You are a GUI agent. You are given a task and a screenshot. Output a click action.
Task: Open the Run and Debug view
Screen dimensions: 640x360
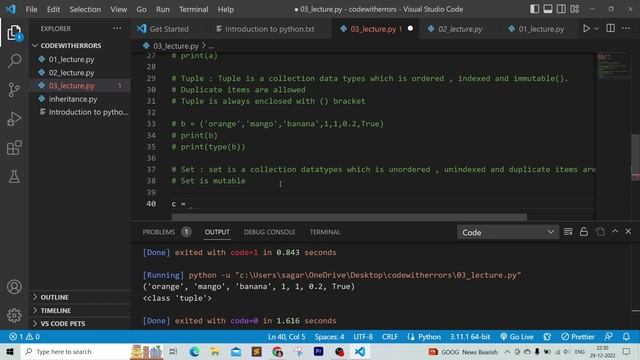(14, 119)
